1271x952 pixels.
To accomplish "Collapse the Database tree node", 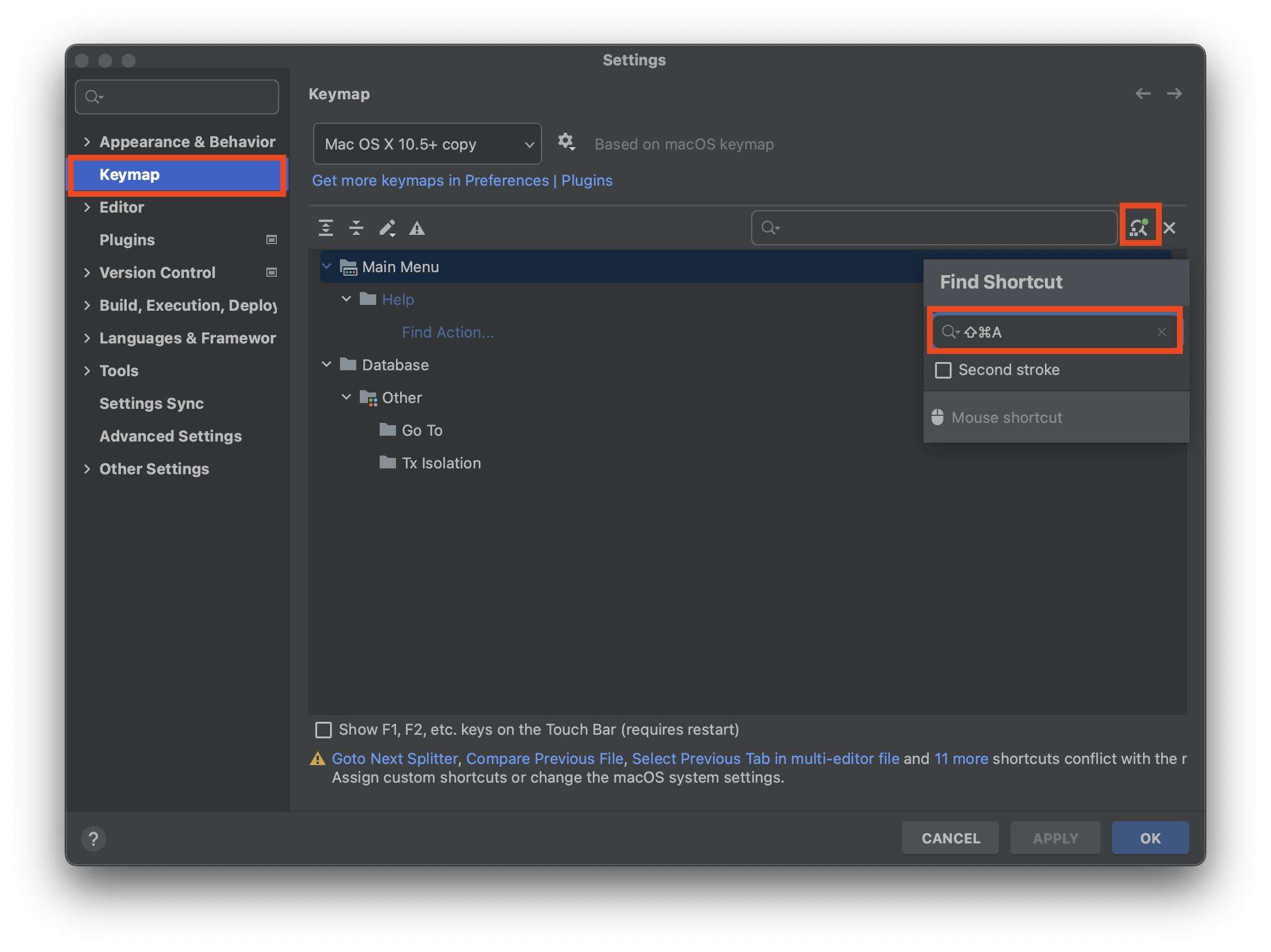I will (327, 364).
